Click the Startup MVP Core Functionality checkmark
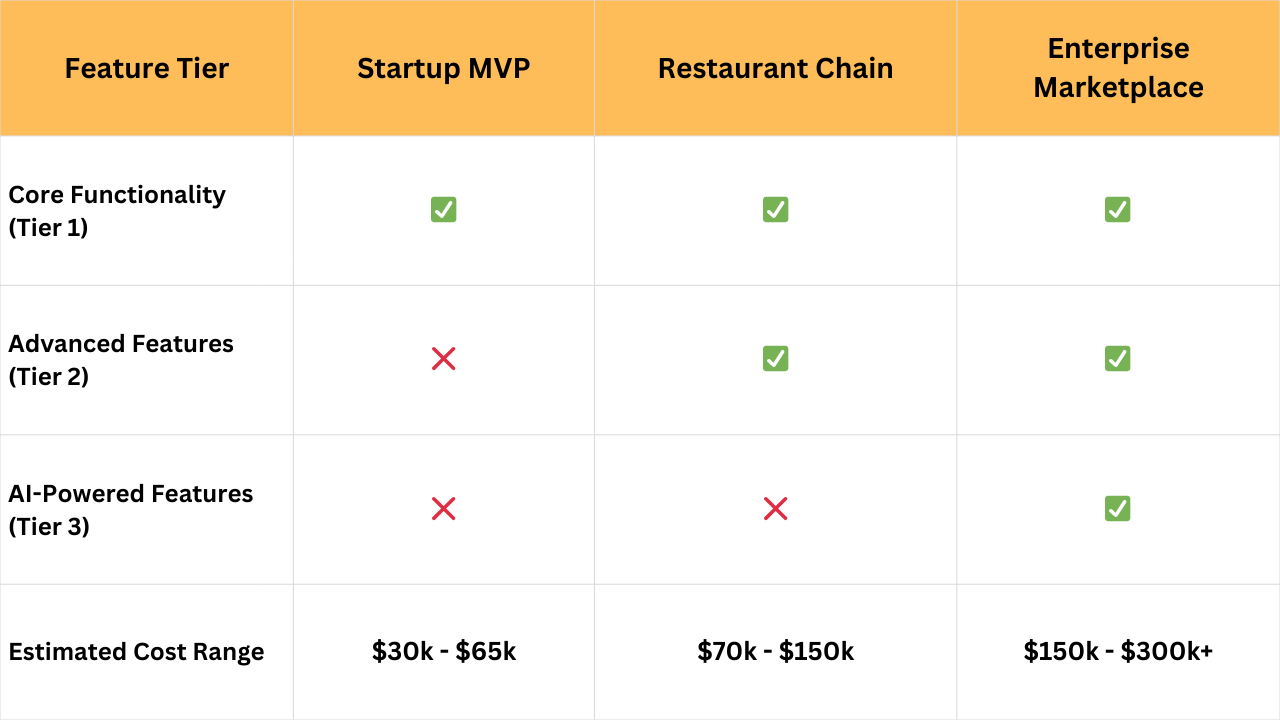Image resolution: width=1280 pixels, height=720 pixels. [443, 209]
